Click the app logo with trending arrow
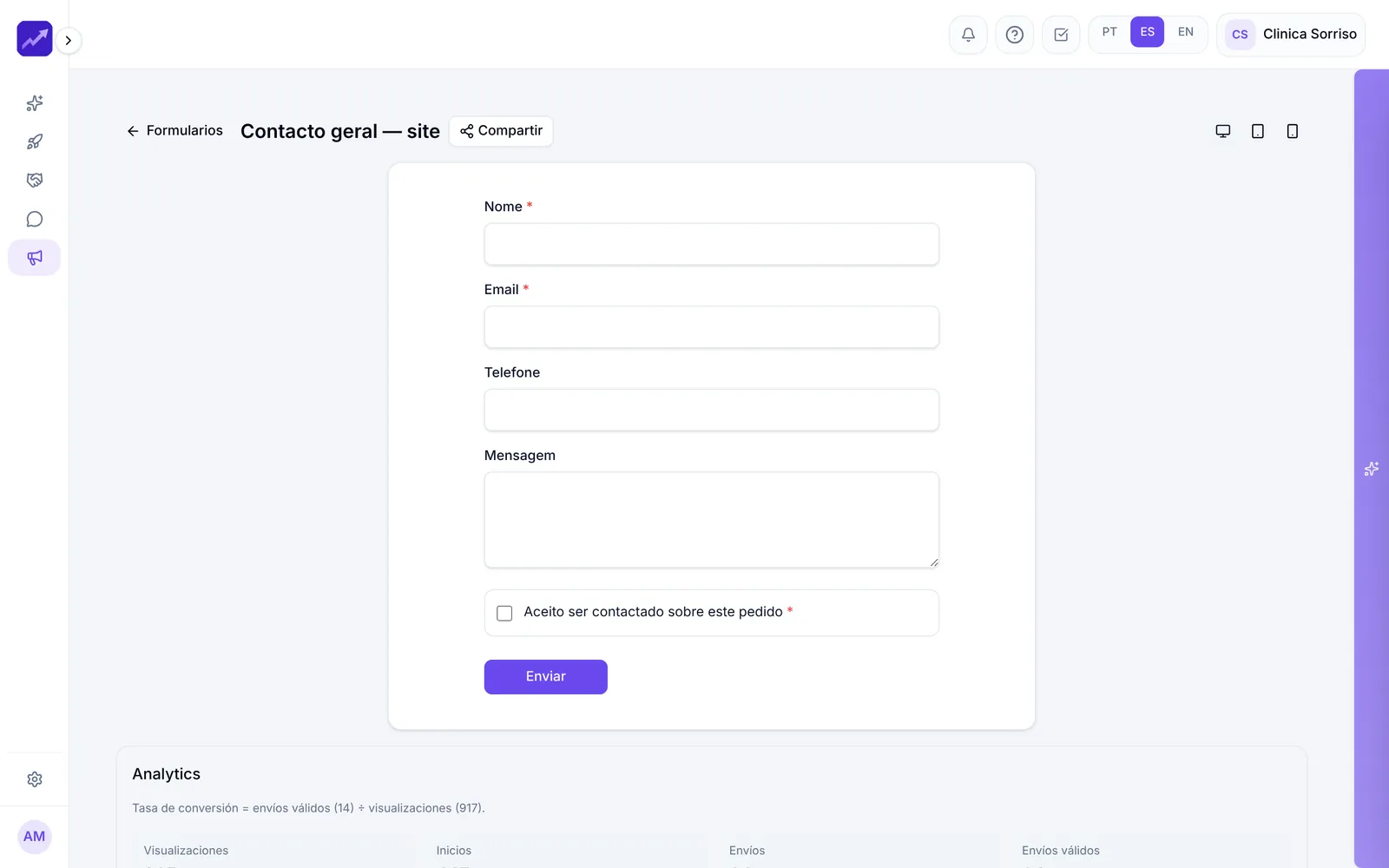 35,39
